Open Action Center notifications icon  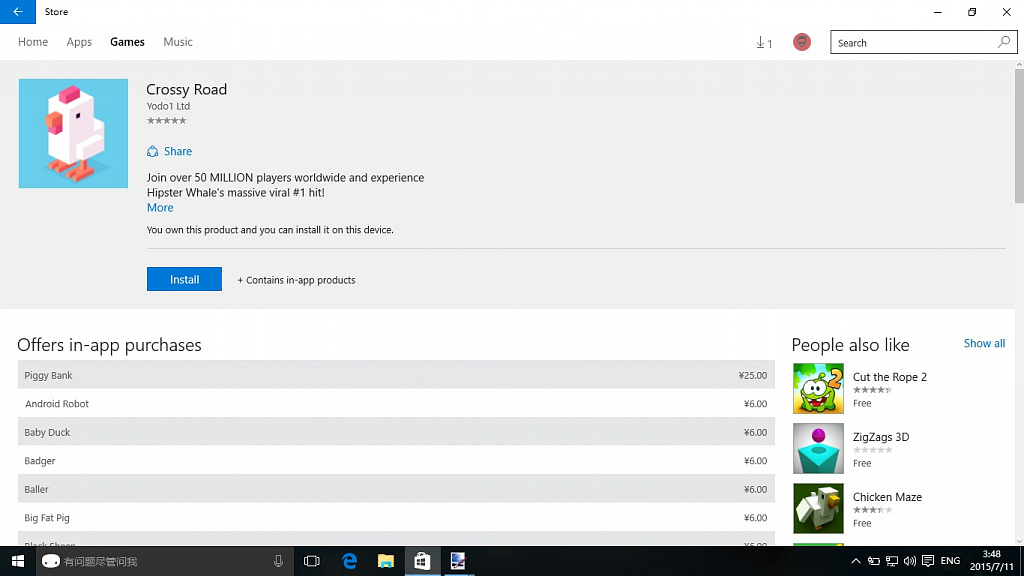[928, 561]
